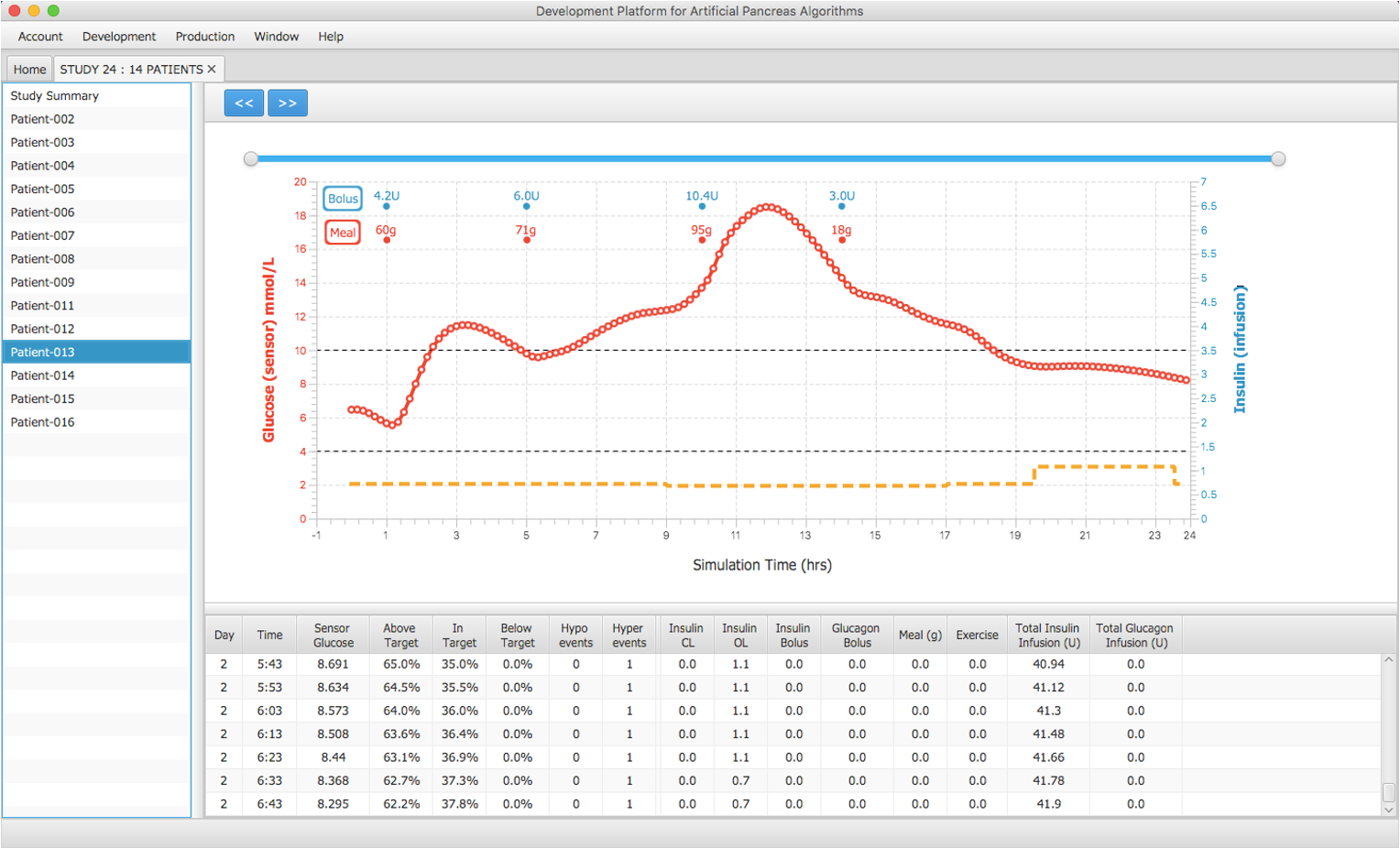Click the left handle of the range slider
This screenshot has height=848, width=1400.
[x=251, y=159]
